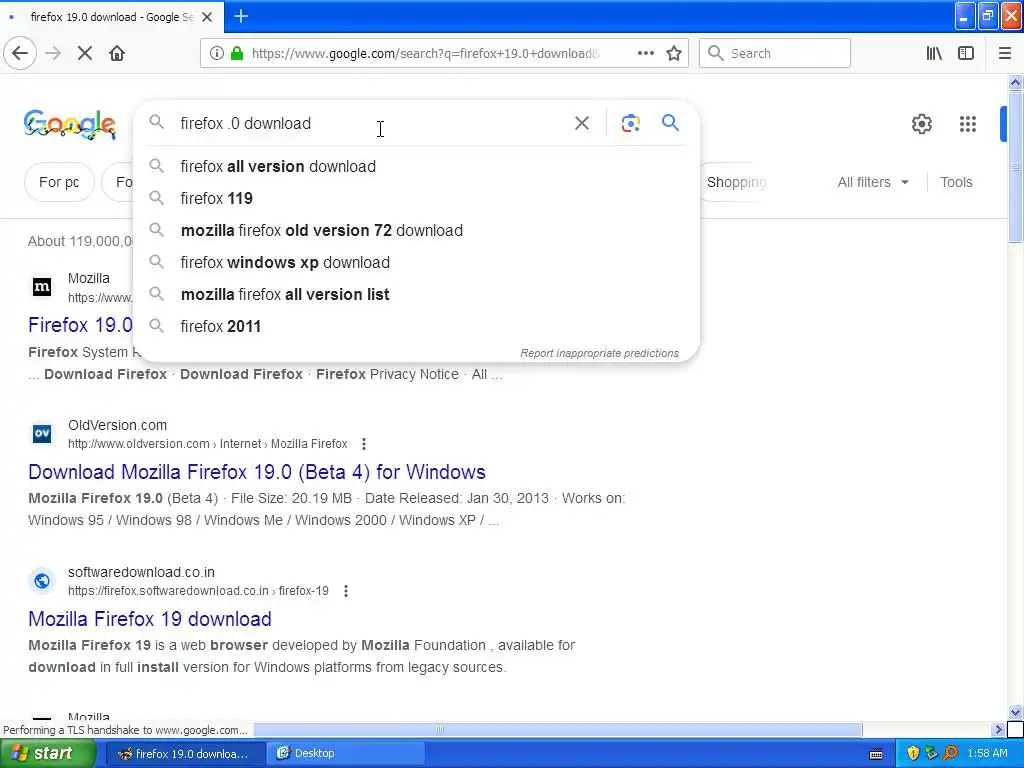This screenshot has width=1024, height=768.
Task: Open Google quick settings gear
Action: tap(921, 123)
